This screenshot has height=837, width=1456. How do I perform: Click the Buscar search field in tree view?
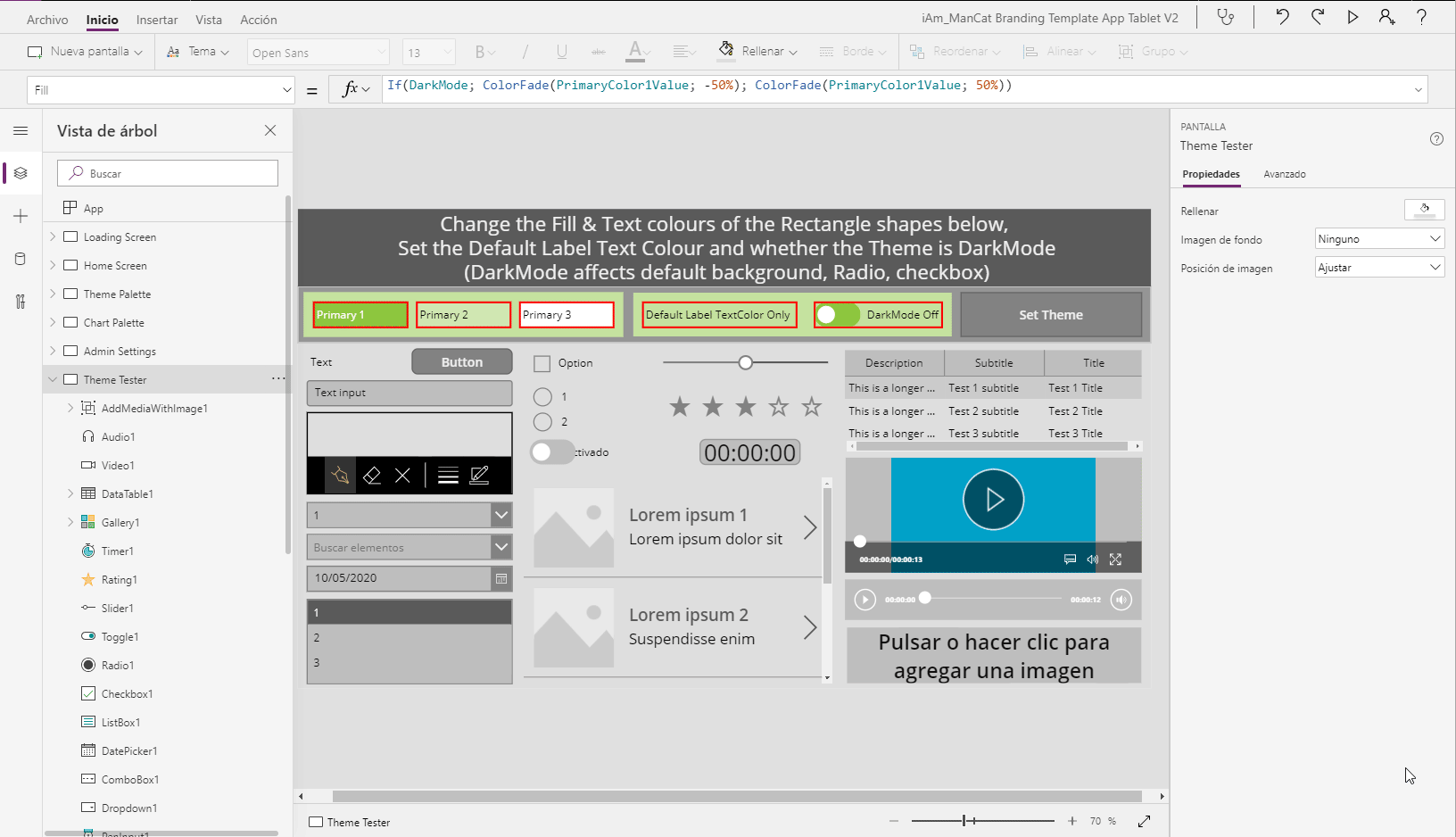click(168, 173)
